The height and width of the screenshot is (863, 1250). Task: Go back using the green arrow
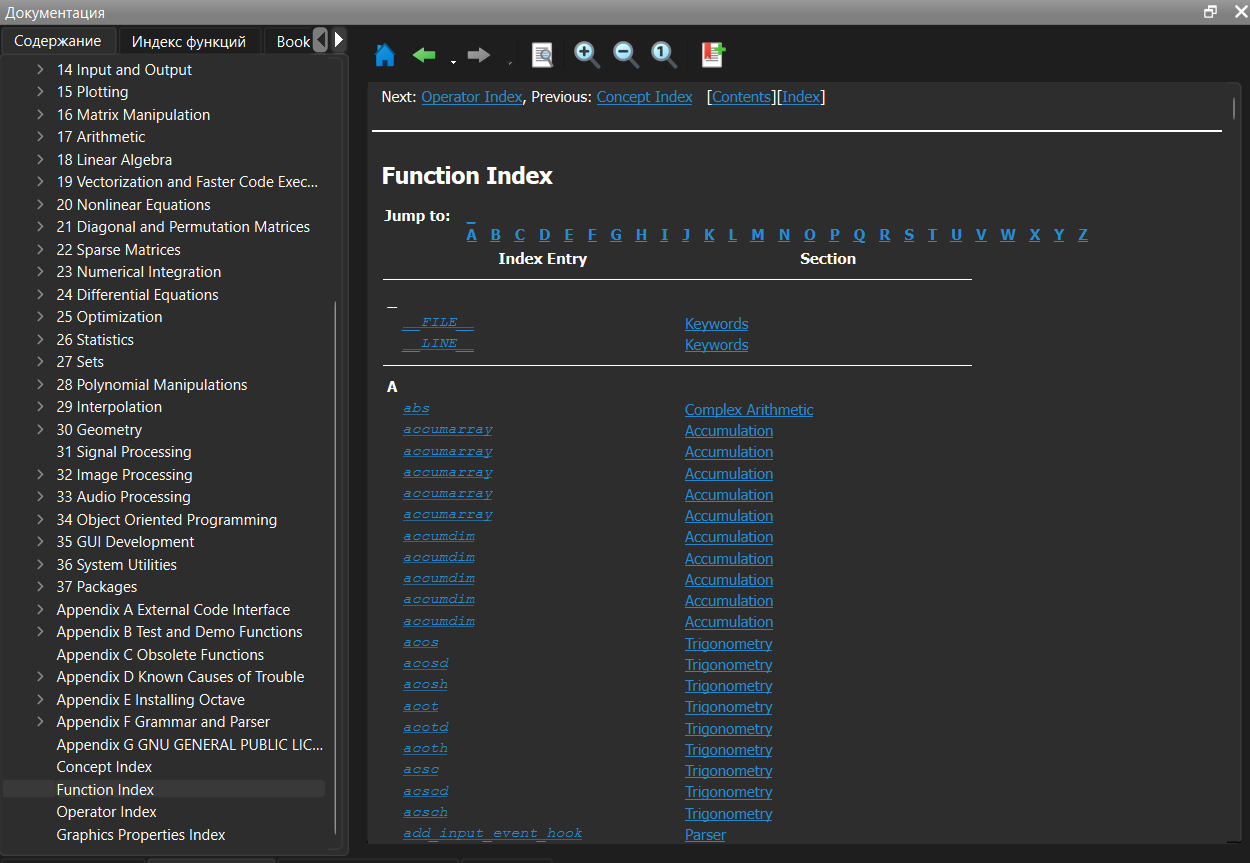coord(425,55)
